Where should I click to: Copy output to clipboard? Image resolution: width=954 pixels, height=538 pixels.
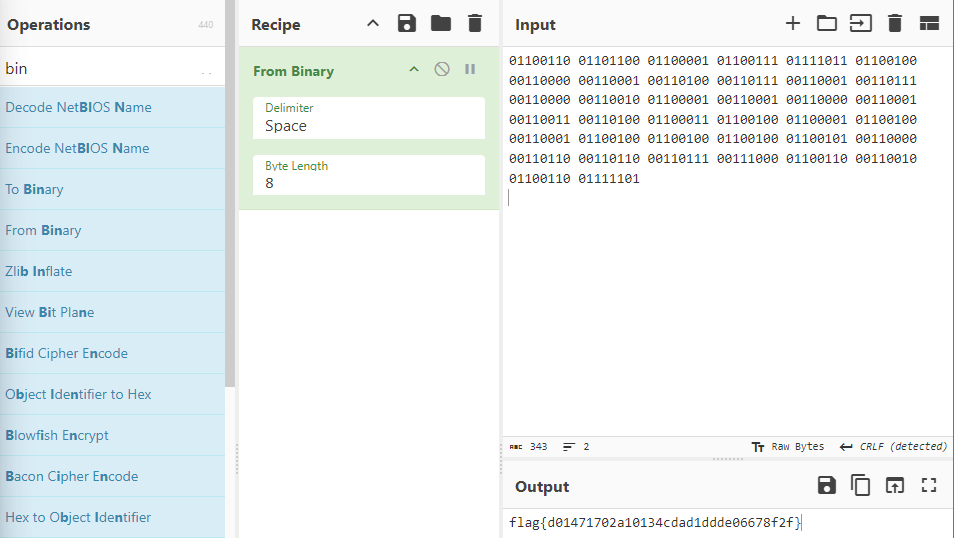point(860,485)
